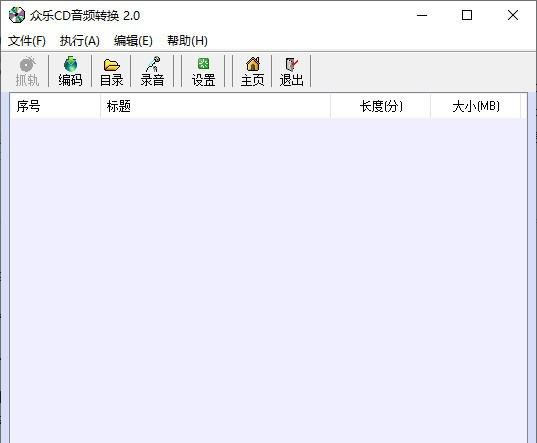Open the 编辑(E) menu
537x443 pixels.
[x=133, y=41]
